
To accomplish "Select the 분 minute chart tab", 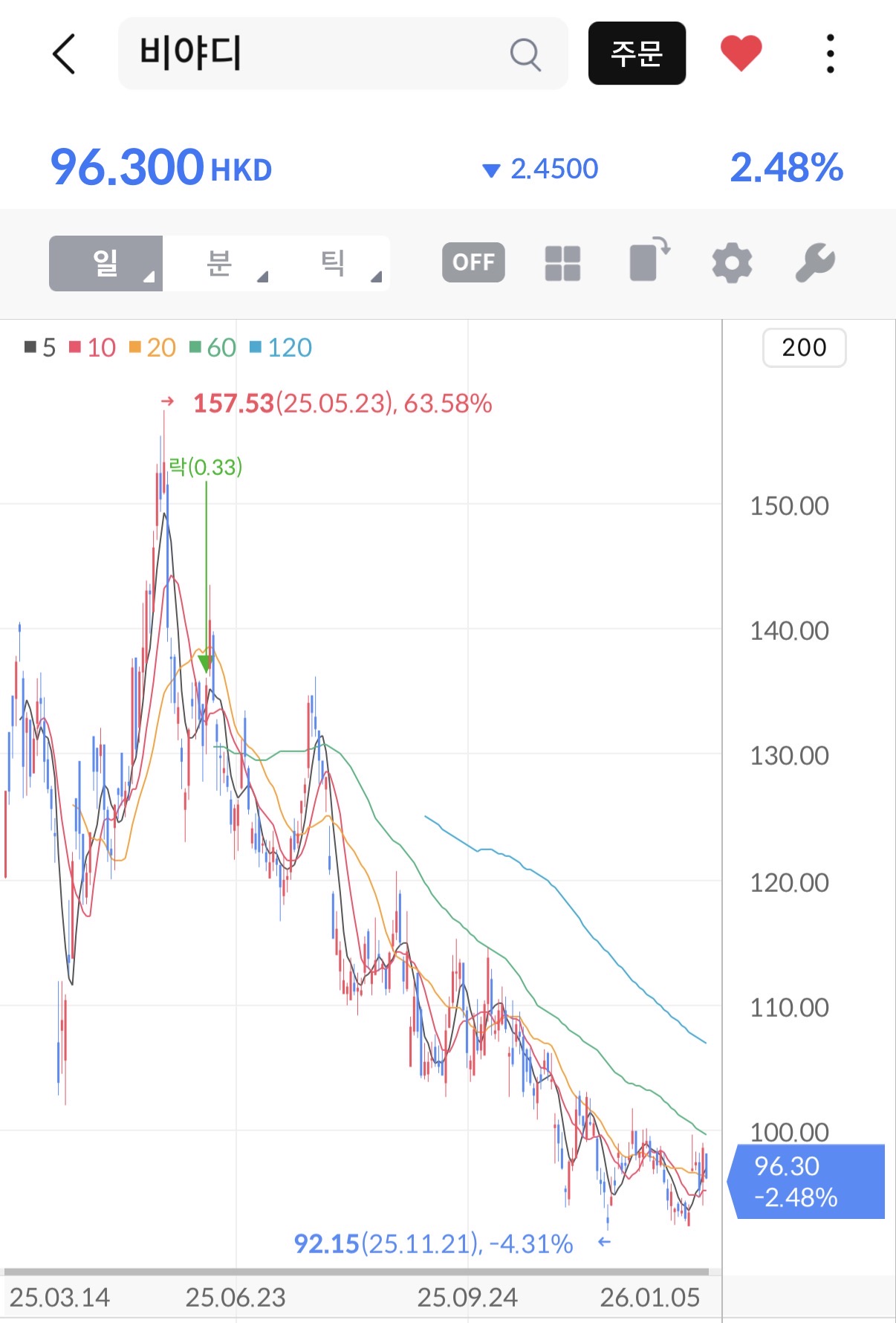I will (218, 263).
